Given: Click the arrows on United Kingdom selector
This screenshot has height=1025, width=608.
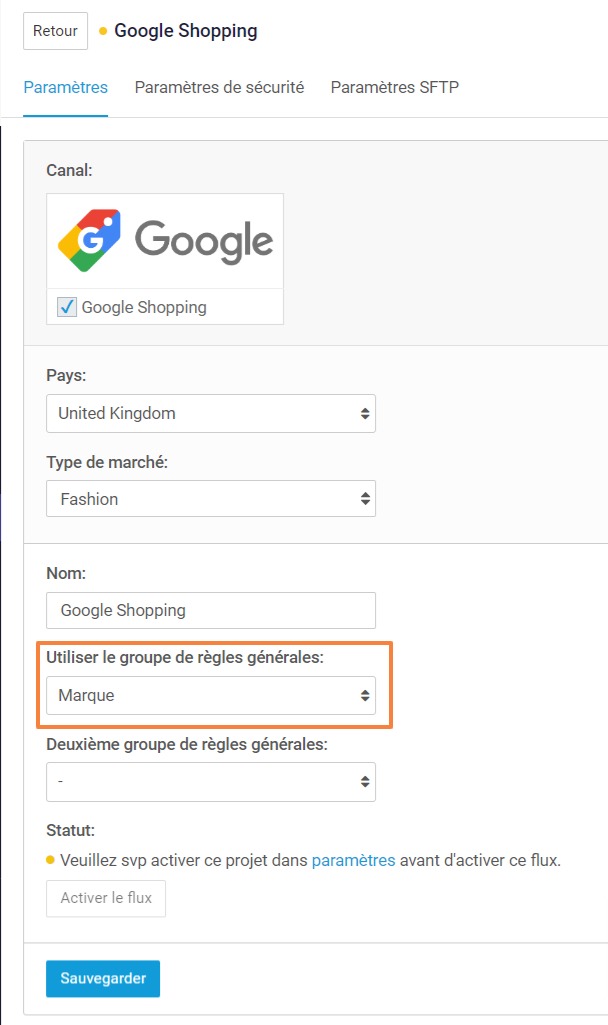Looking at the screenshot, I should click(365, 413).
